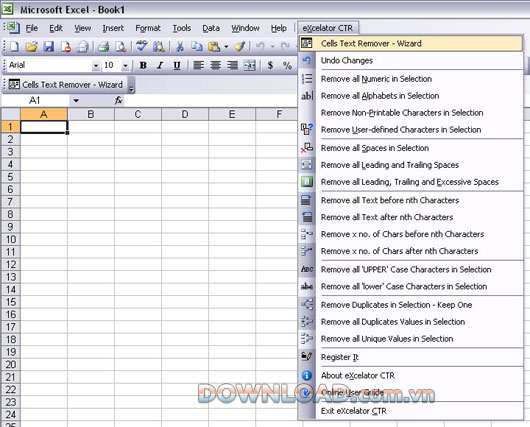Choose Remove all Text after nth Characters
Screen dimensions: 530x427
coord(411,217)
